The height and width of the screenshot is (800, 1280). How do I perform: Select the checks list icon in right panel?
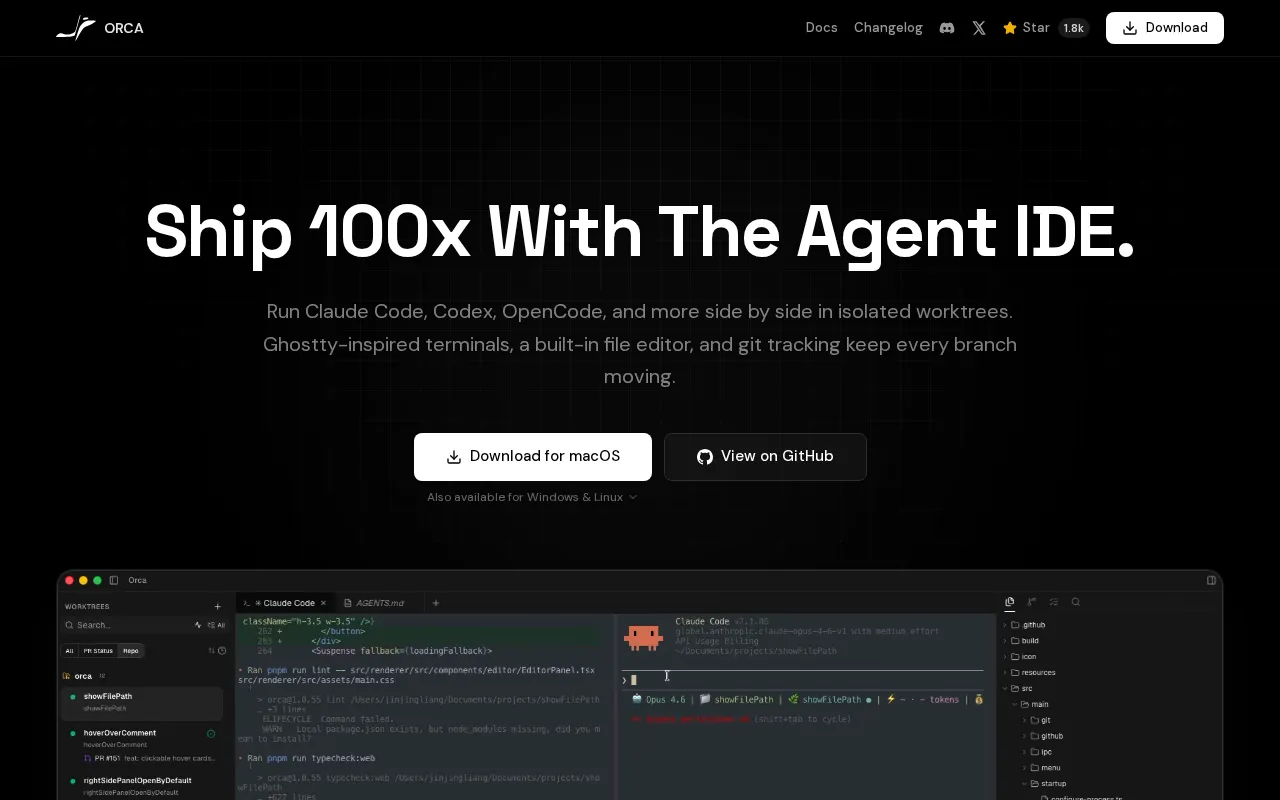tap(1054, 602)
